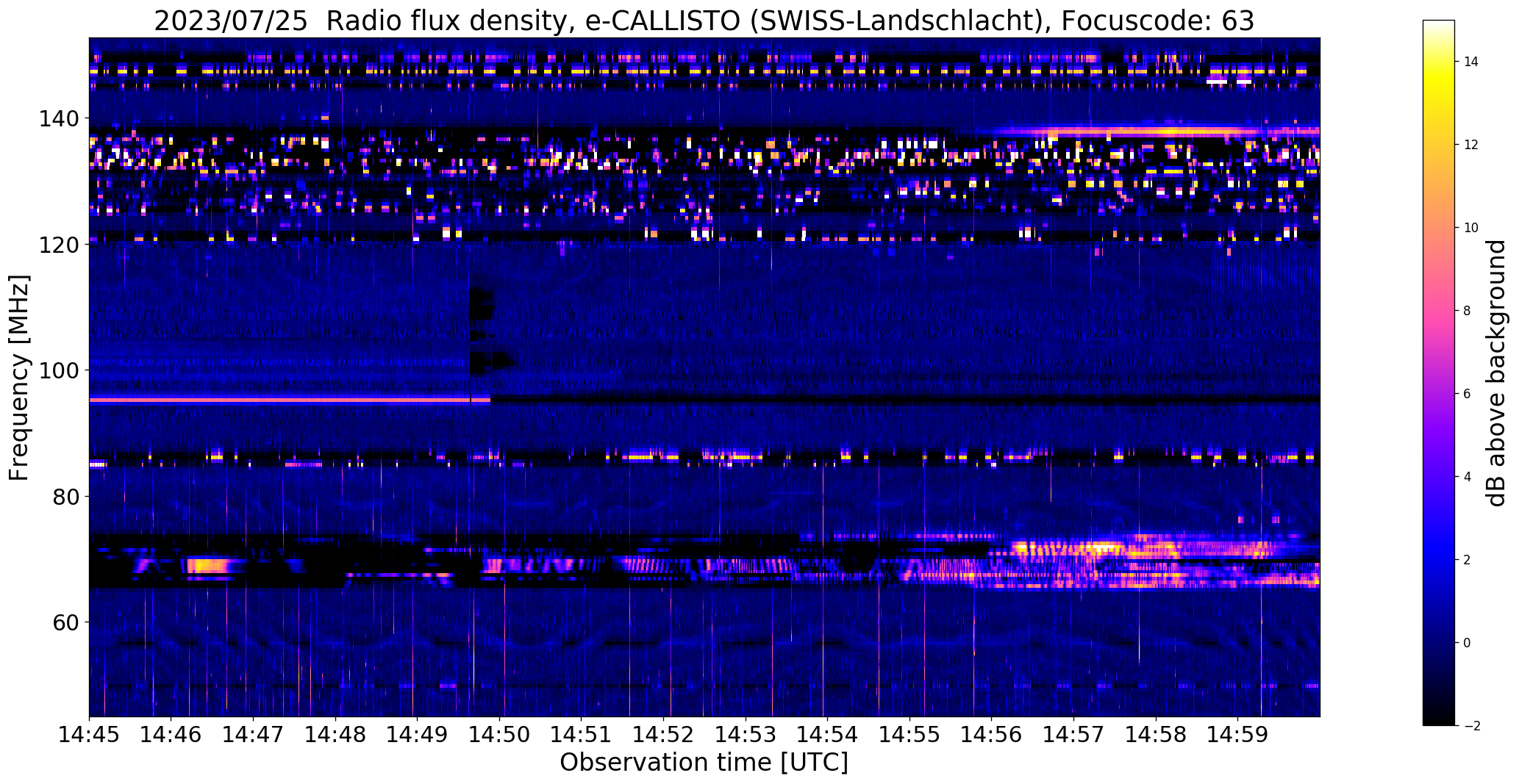Click the 100 MHz frequency tick label

(60, 370)
